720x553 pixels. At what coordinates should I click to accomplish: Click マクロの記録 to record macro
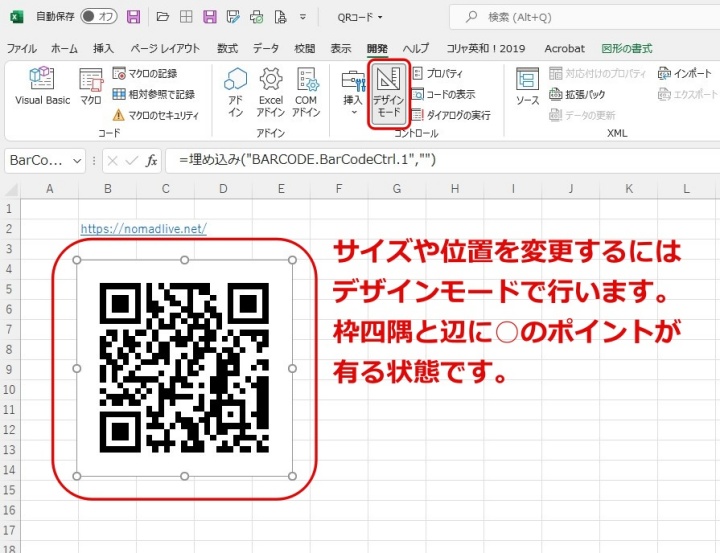point(145,73)
